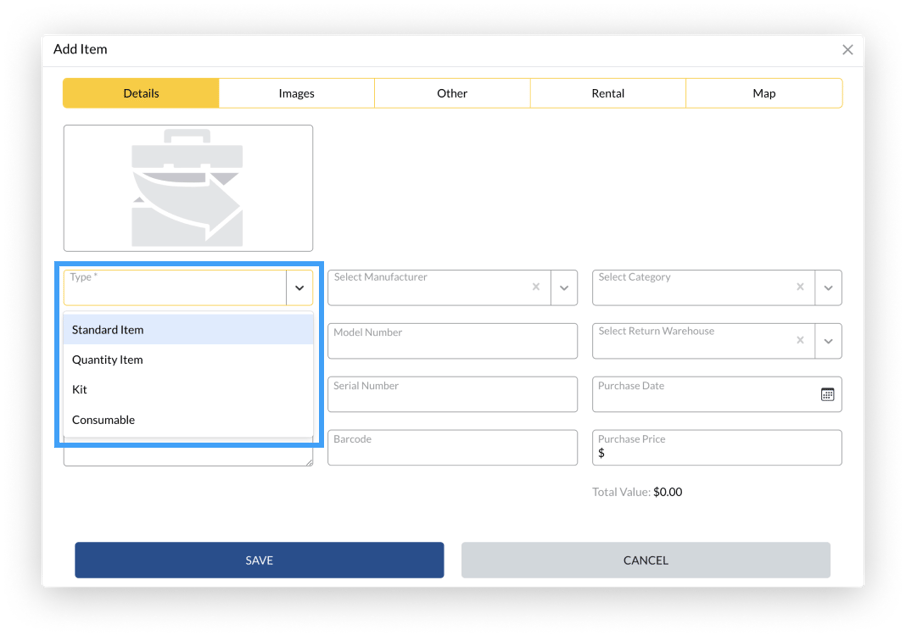Clear the Select Category field
906x636 pixels.
tap(800, 287)
